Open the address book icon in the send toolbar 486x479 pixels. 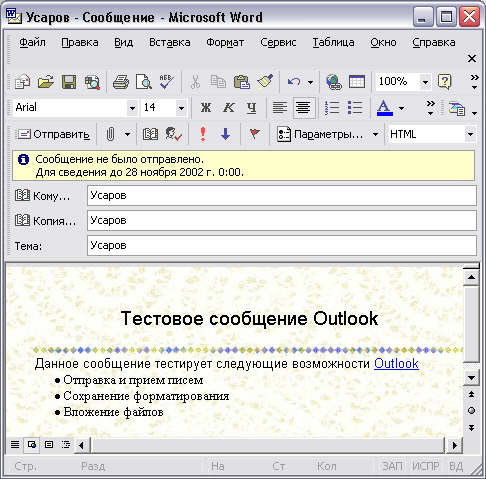pos(150,134)
